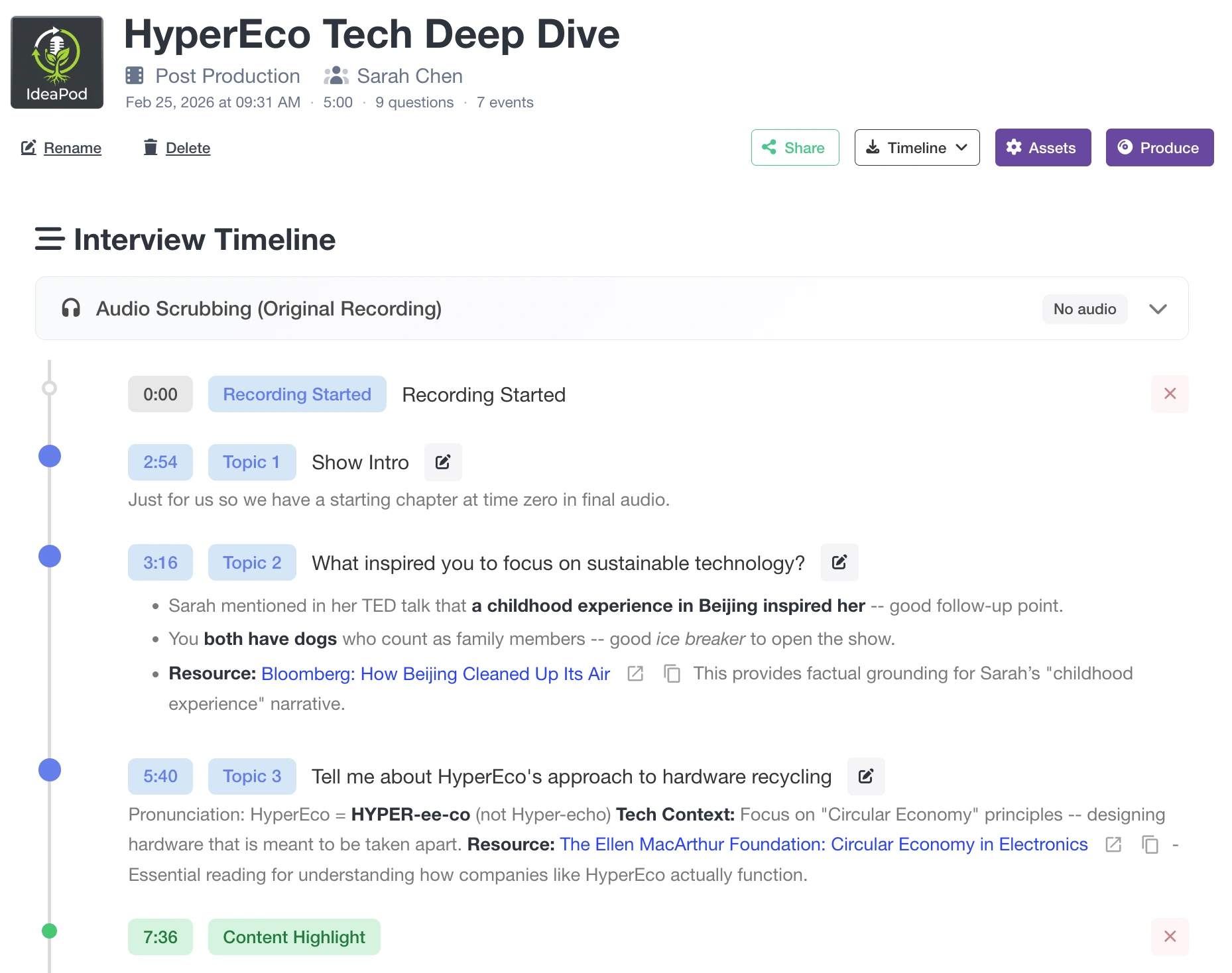Viewport: 1232px width, 973px height.
Task: Click the IdeaPod logo thumbnail
Action: [x=57, y=62]
